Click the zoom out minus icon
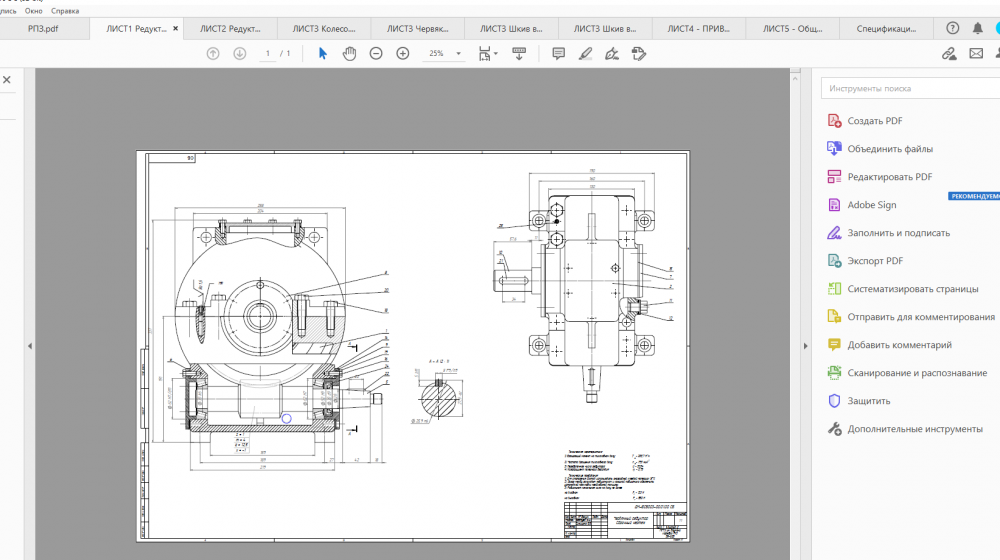This screenshot has height=560, width=1000. point(376,53)
